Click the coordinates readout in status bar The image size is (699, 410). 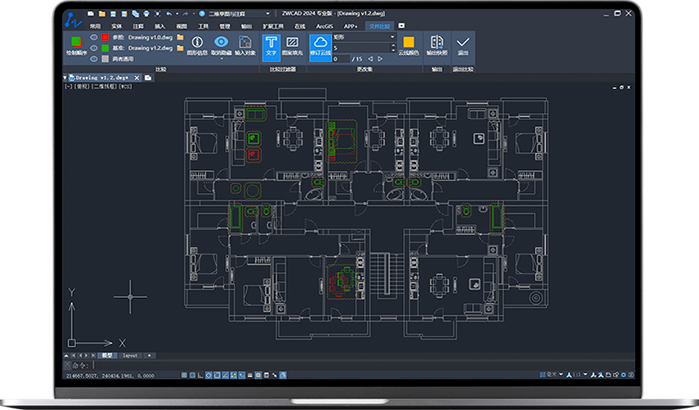point(110,376)
